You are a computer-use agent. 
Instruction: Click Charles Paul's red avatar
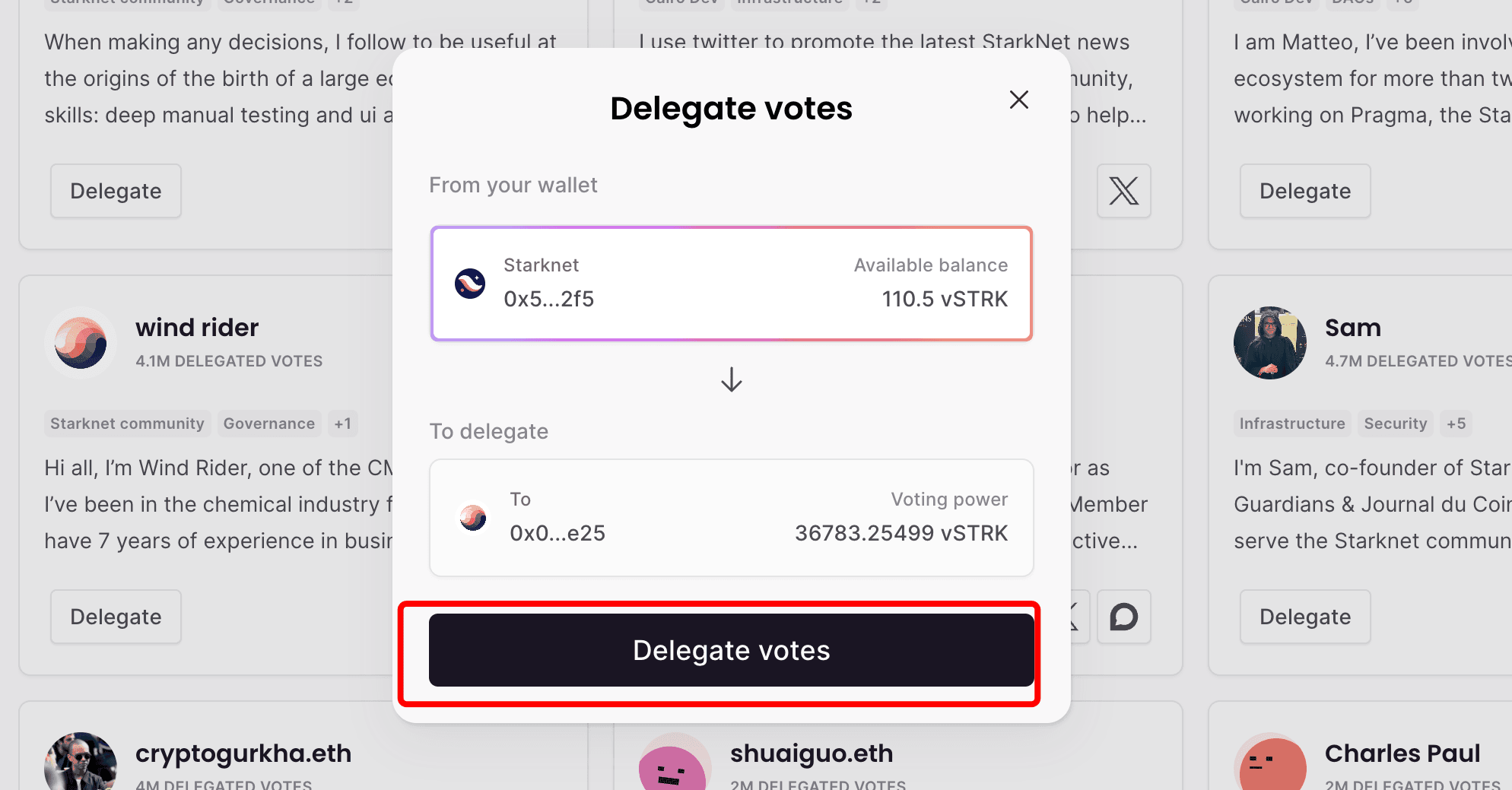(x=1271, y=763)
